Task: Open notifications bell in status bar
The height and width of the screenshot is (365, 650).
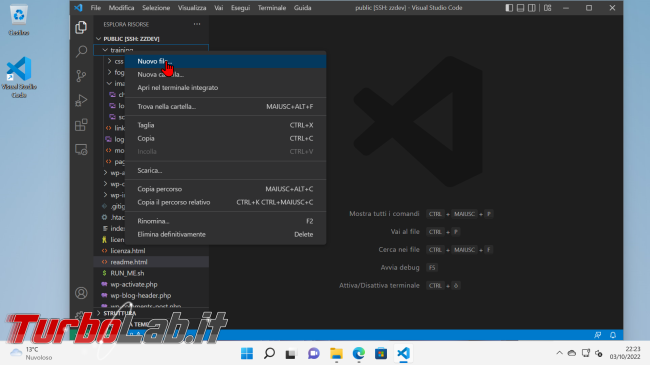Action: point(613,335)
